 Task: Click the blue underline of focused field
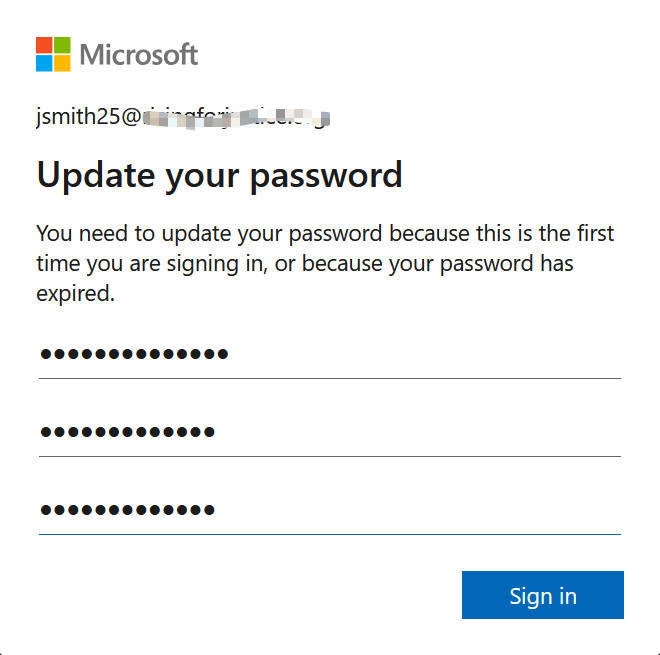330,535
